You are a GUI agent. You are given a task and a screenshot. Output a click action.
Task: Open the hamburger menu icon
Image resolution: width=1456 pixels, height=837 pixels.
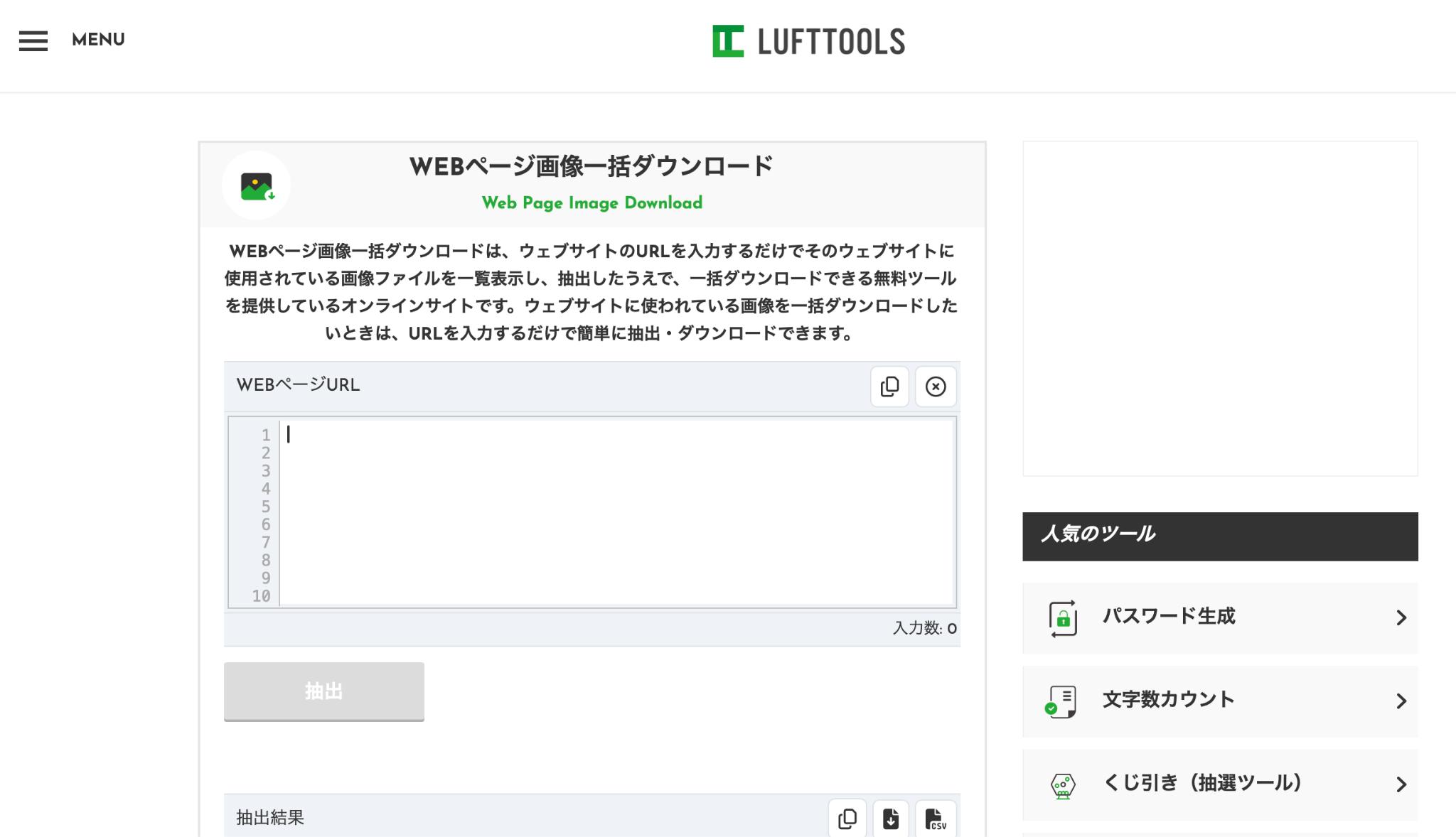(33, 40)
